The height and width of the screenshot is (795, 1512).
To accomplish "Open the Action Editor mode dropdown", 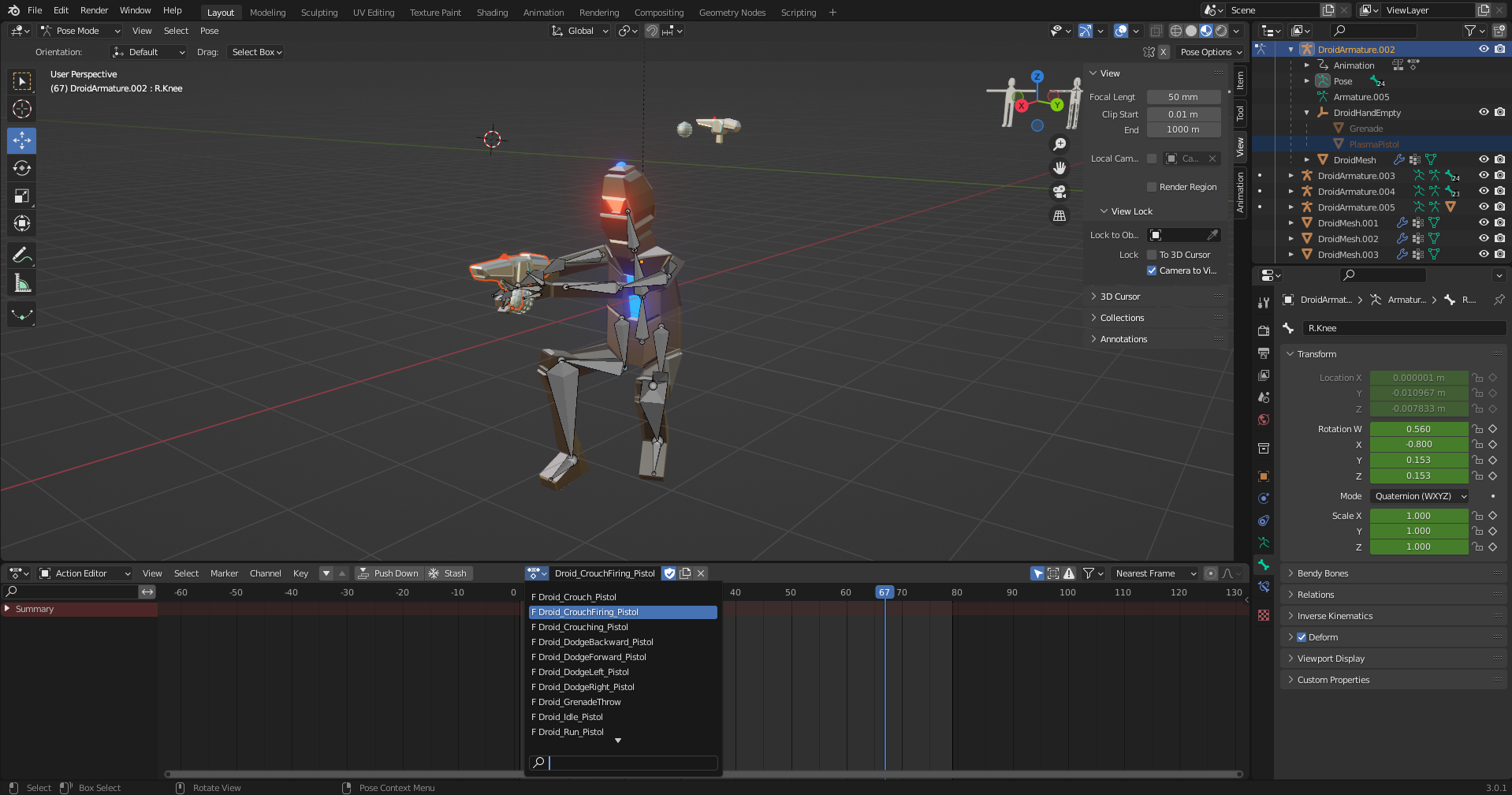I will point(84,573).
